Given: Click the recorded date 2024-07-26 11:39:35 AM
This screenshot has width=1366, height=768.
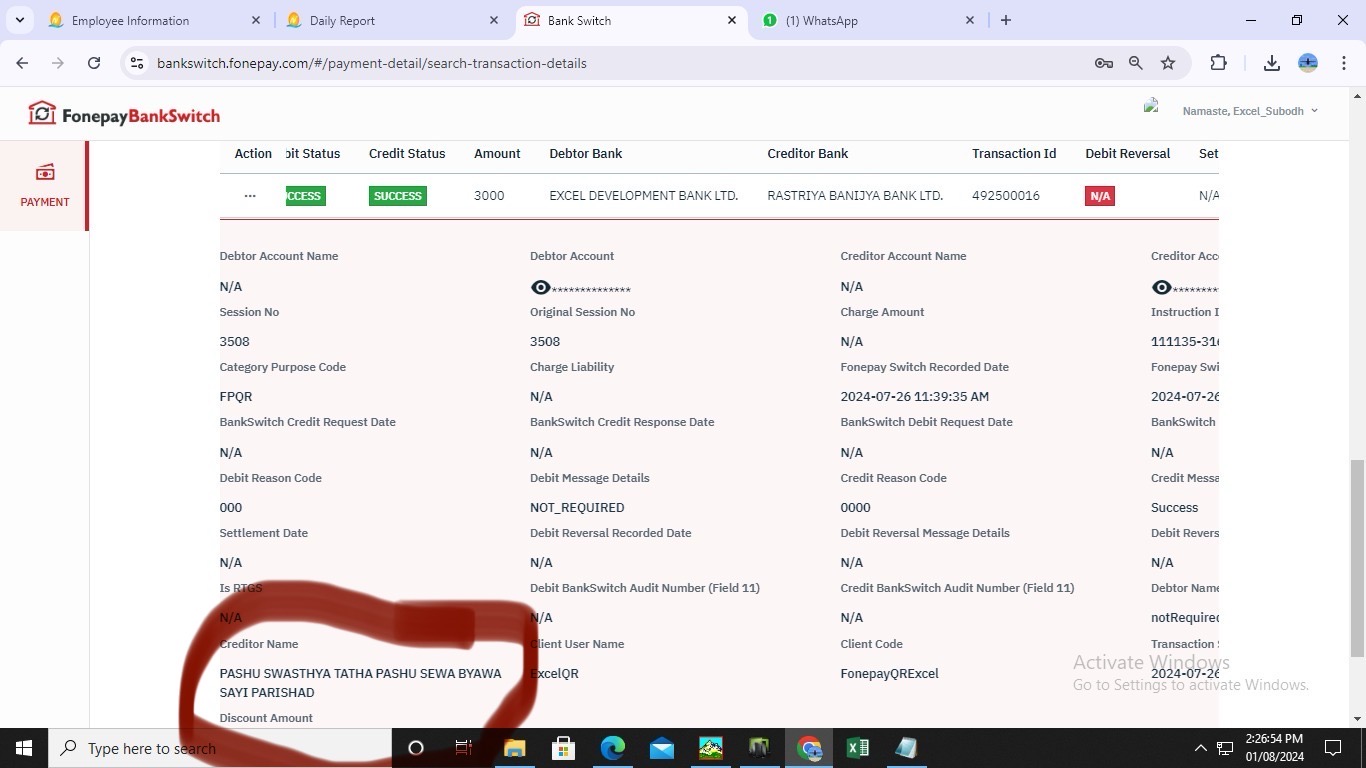Looking at the screenshot, I should 915,397.
